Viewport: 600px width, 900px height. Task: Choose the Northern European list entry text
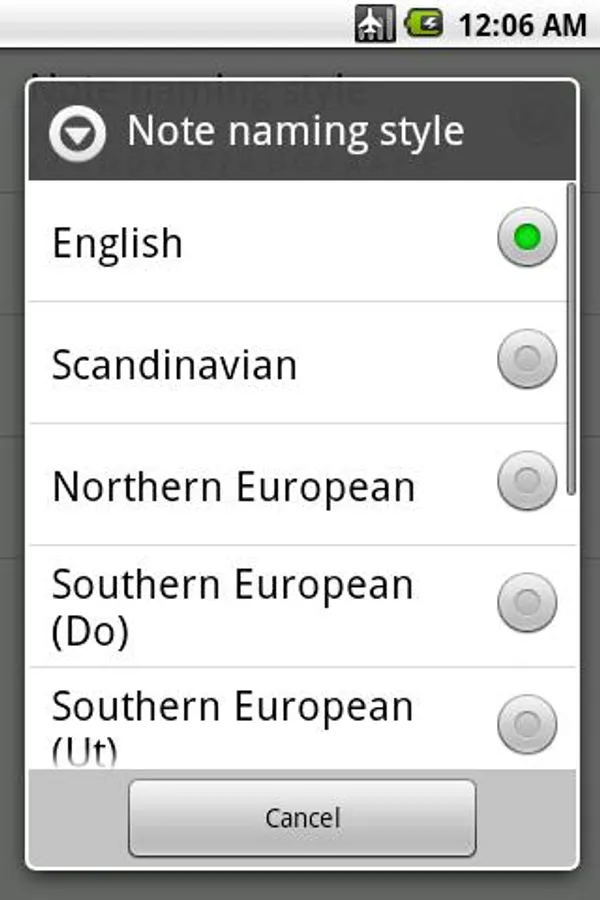(233, 487)
